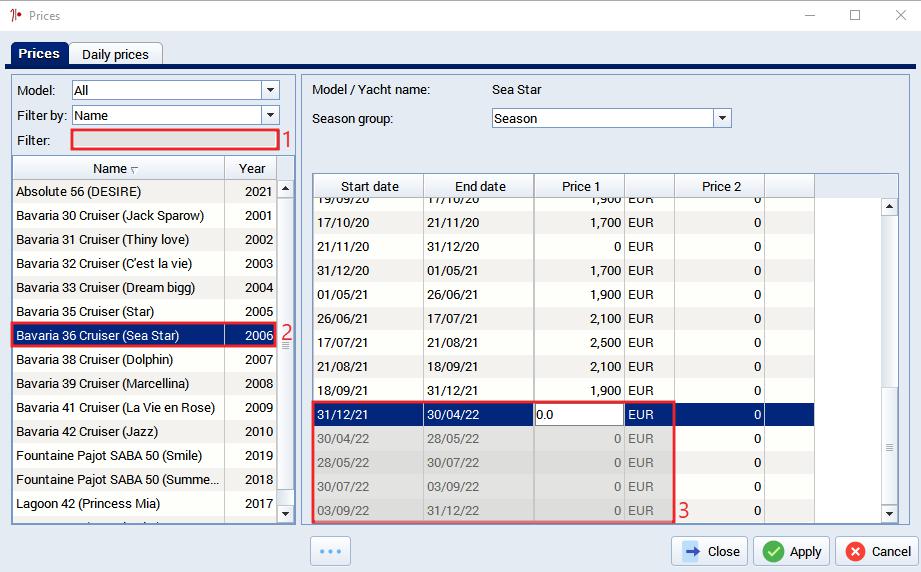
Task: Click price table scroll down arrow
Action: pos(889,513)
